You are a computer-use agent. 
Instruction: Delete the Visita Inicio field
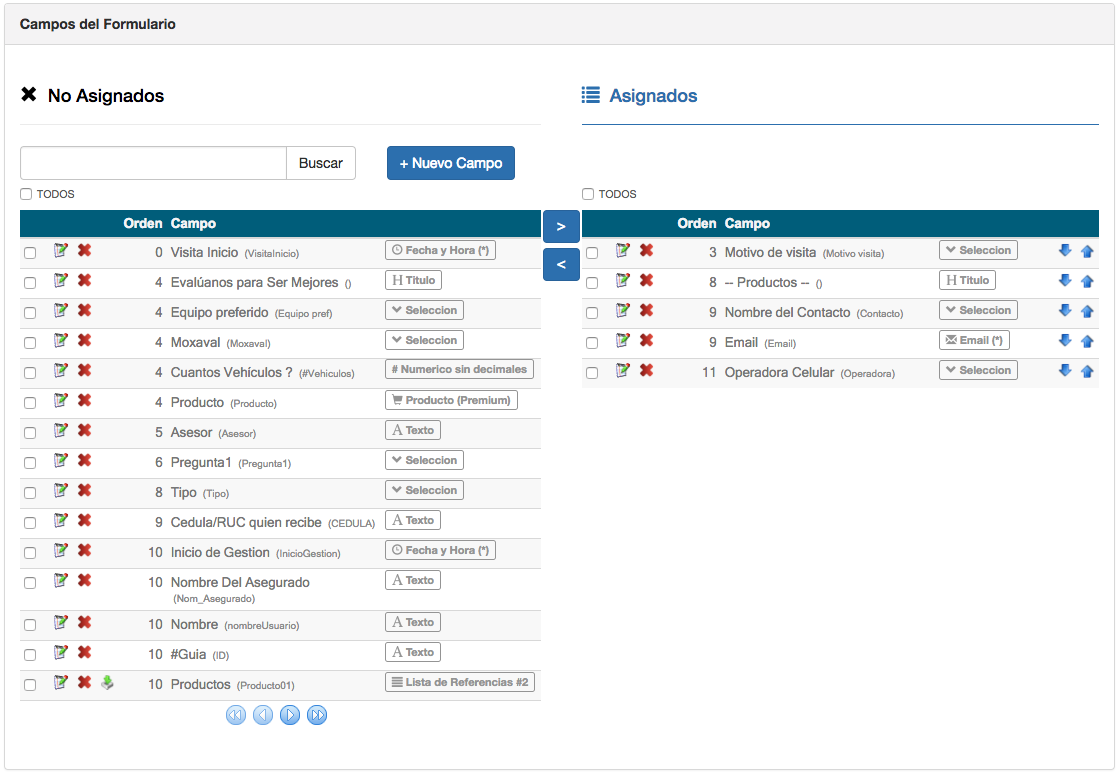click(84, 250)
